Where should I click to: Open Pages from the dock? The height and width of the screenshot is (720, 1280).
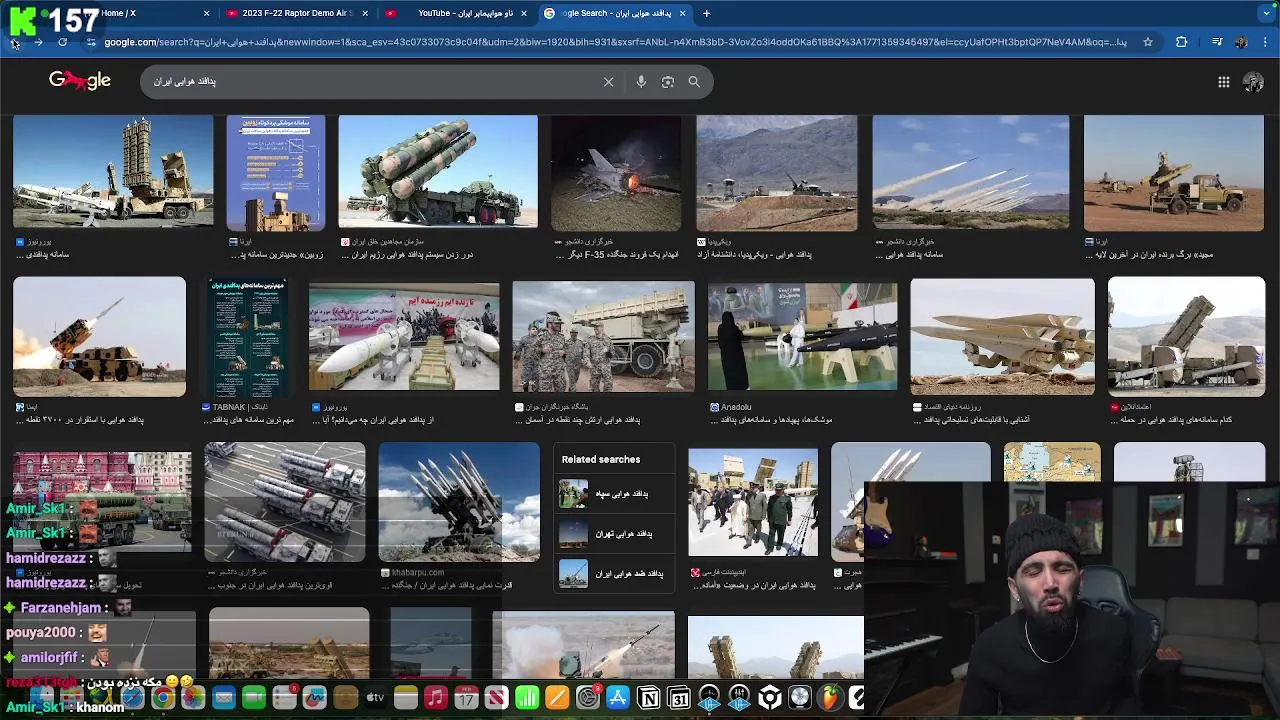coord(557,698)
